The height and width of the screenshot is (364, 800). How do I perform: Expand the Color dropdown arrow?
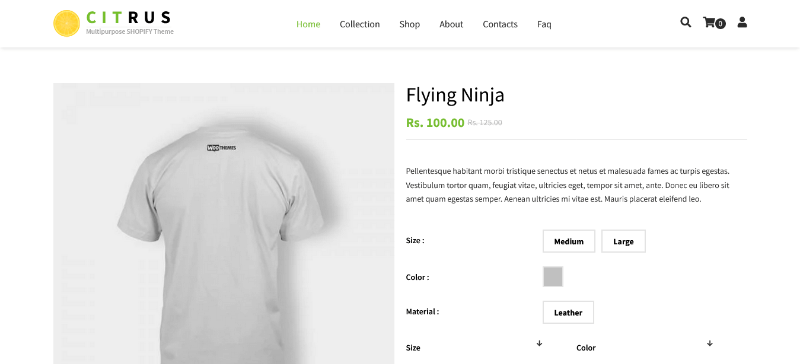tap(710, 344)
